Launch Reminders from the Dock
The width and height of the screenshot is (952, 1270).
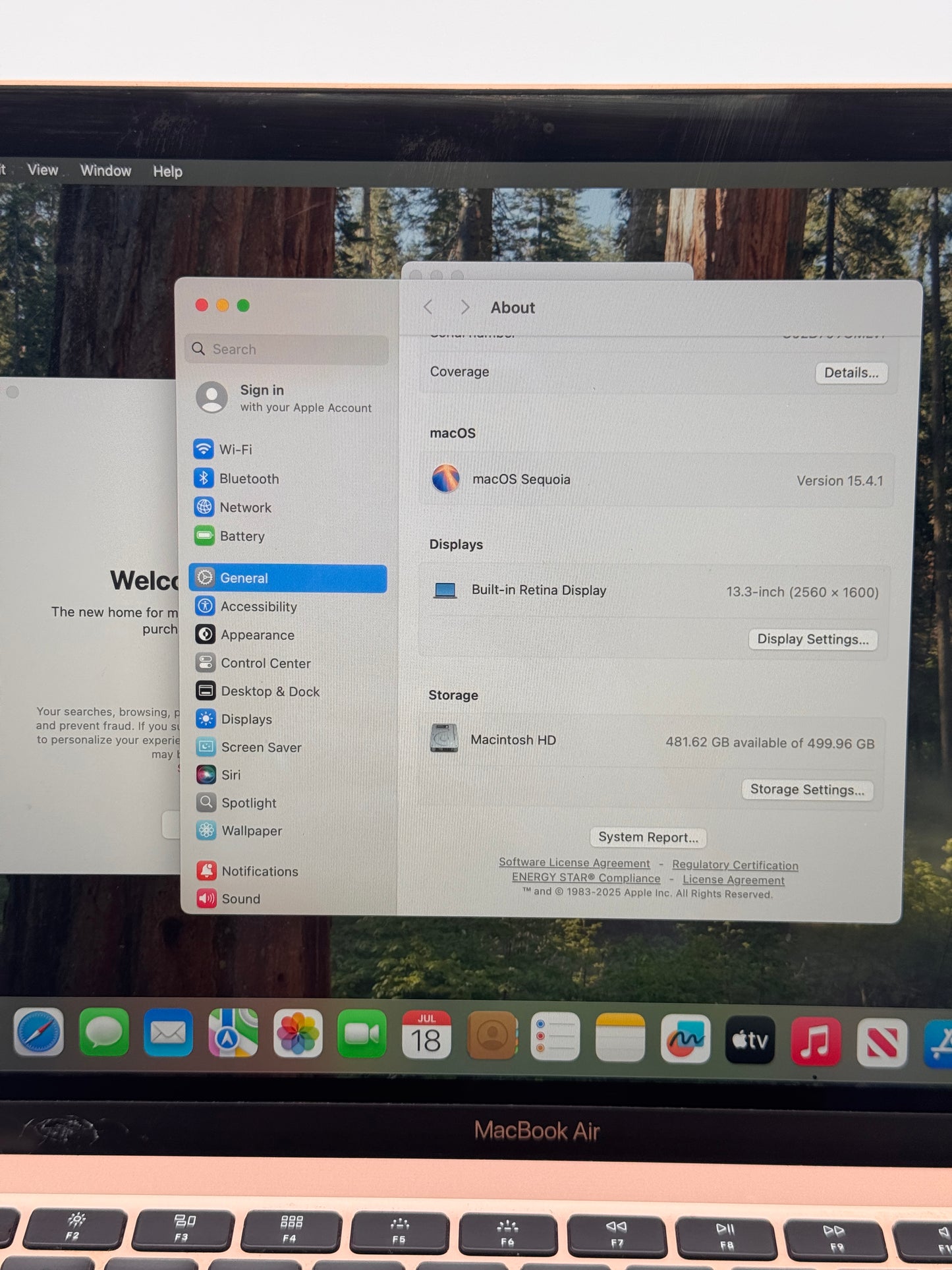(x=555, y=1037)
